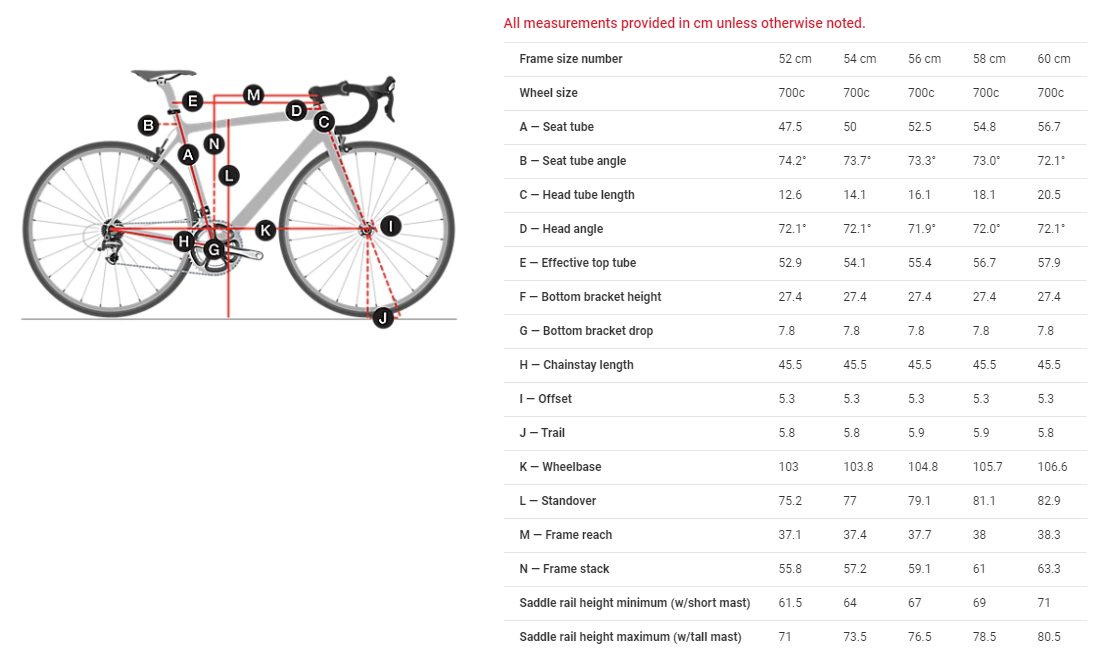Select the 56 cm frame size column header
This screenshot has height=663, width=1099.
924,59
